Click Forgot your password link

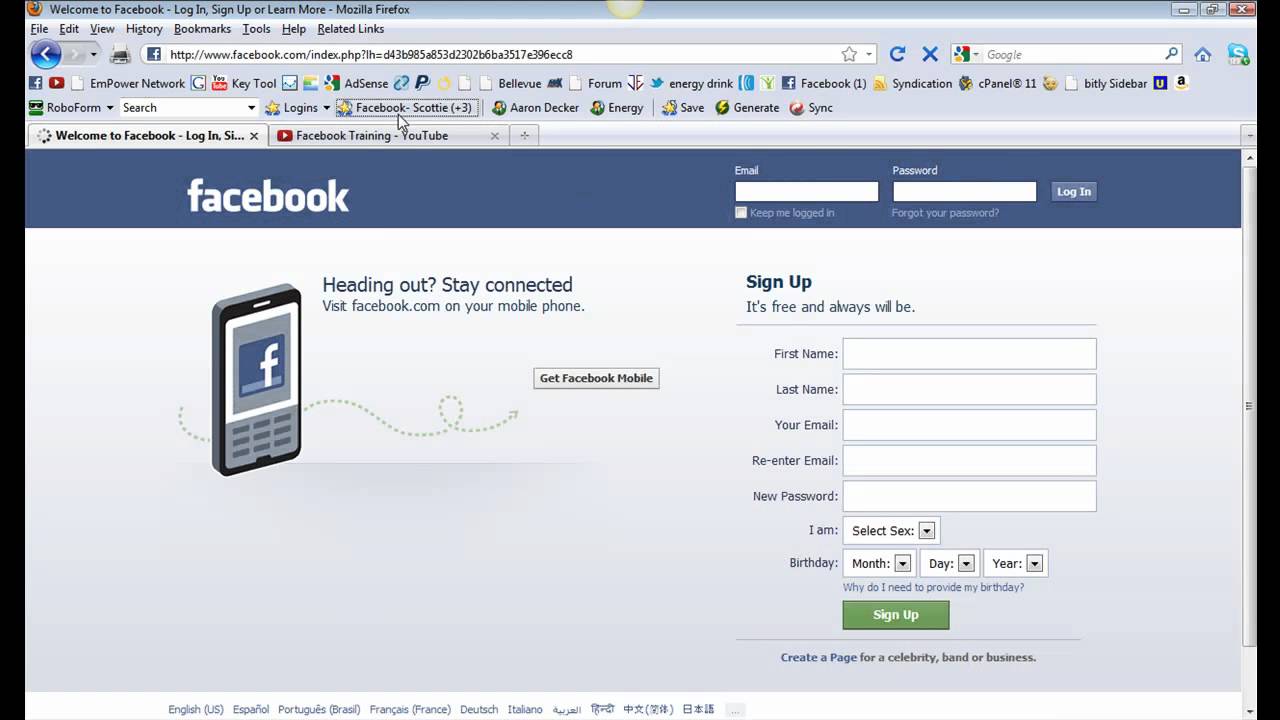pyautogui.click(x=945, y=213)
